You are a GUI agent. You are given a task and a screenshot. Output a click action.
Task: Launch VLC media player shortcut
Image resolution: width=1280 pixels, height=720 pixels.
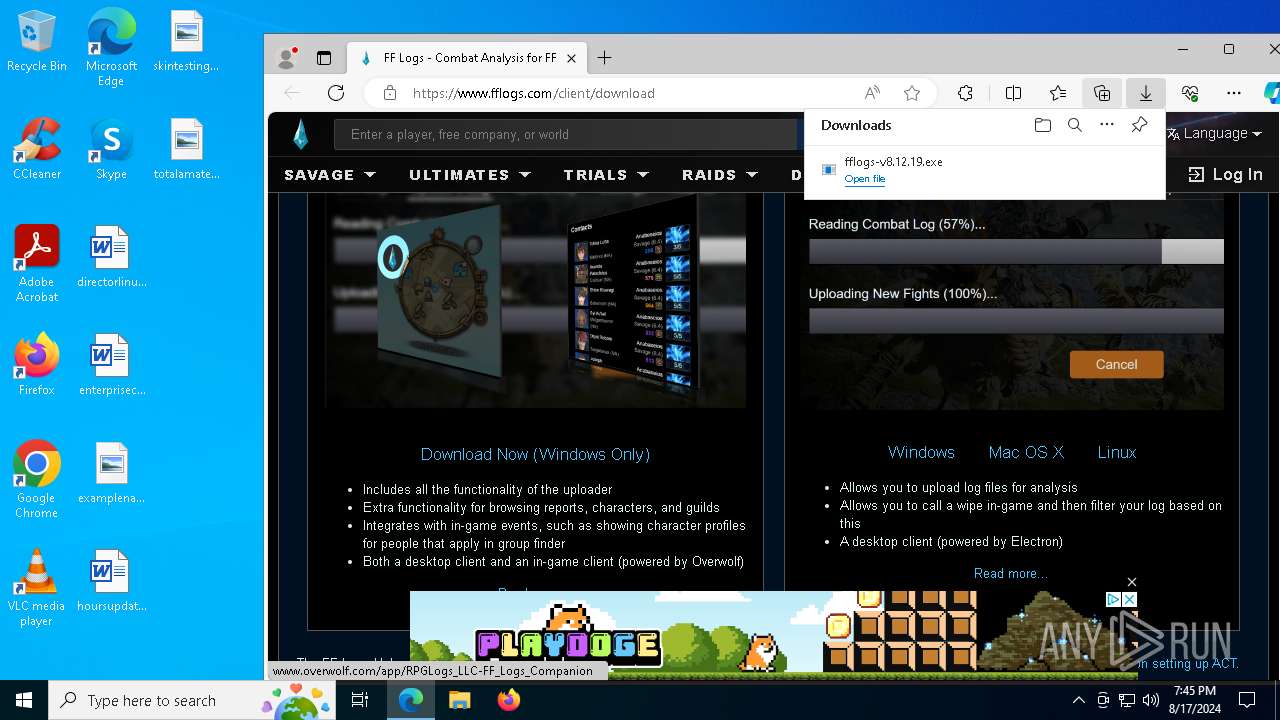click(x=37, y=588)
